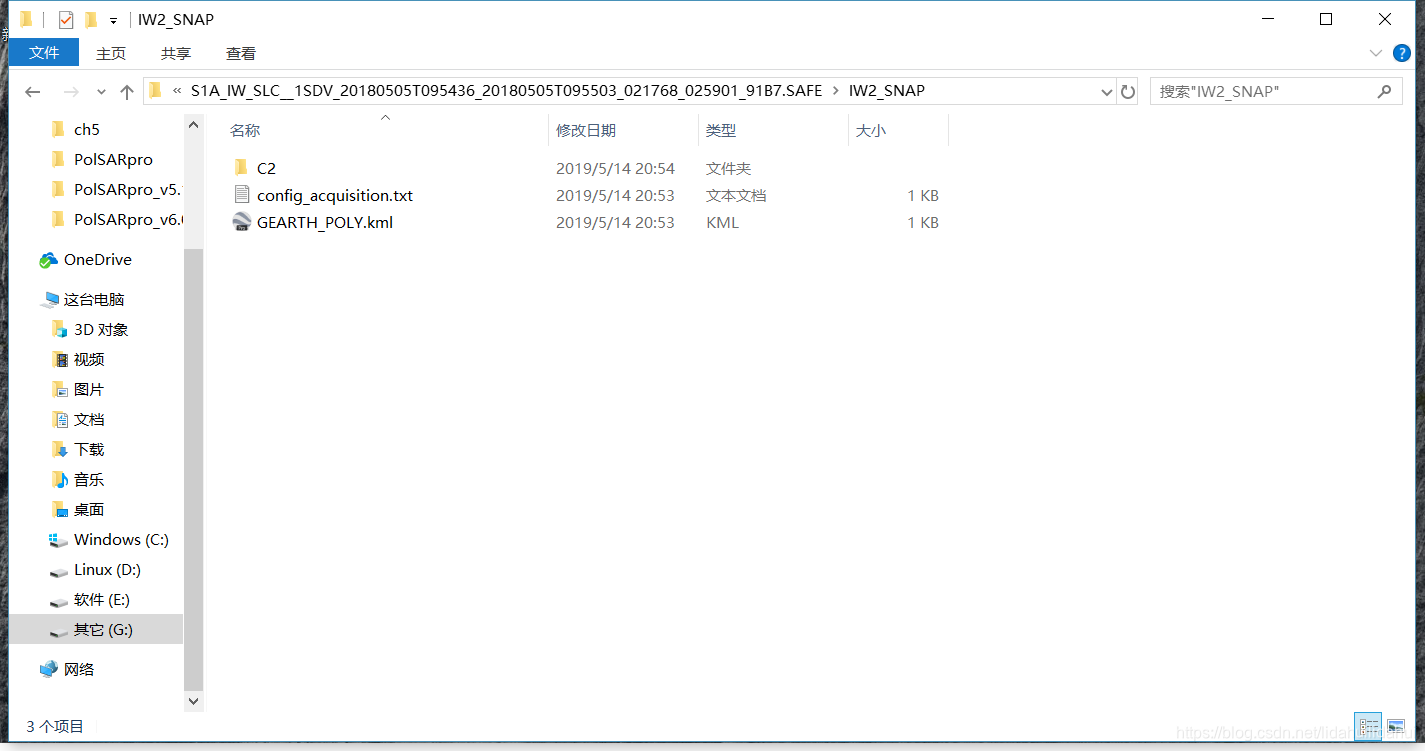
Task: Open 软件 (E:) drive
Action: 102,600
